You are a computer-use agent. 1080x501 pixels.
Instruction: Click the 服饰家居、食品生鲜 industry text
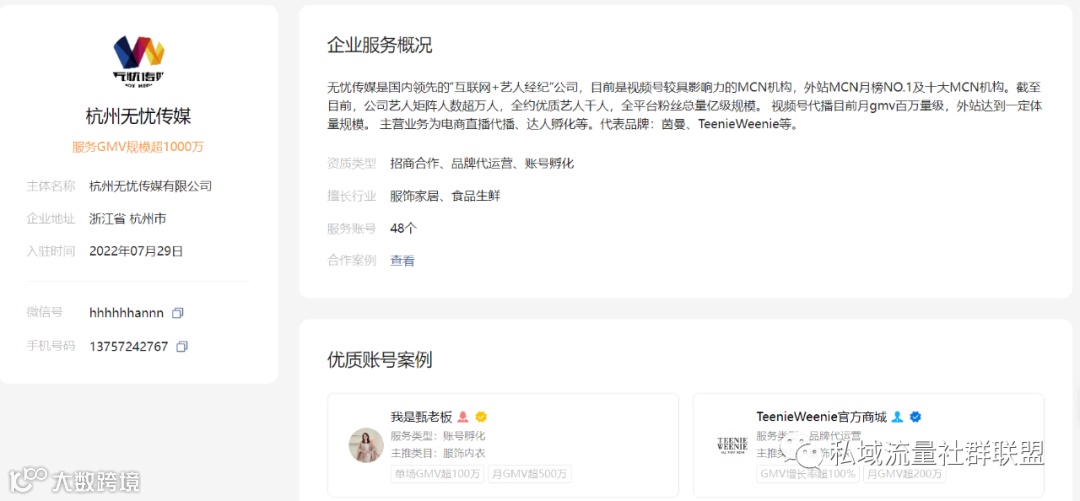click(x=445, y=196)
